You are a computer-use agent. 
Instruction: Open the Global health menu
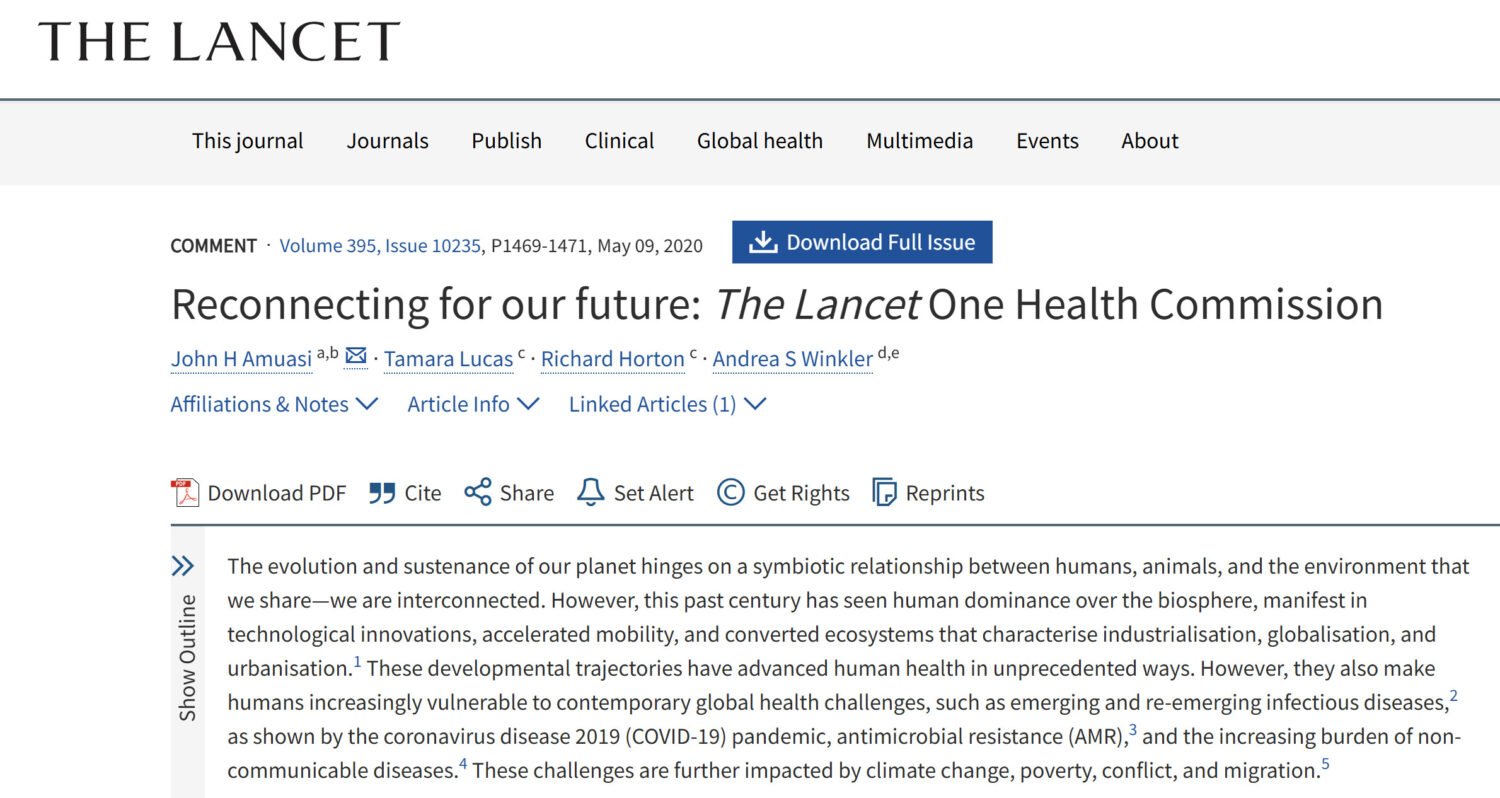coord(760,141)
